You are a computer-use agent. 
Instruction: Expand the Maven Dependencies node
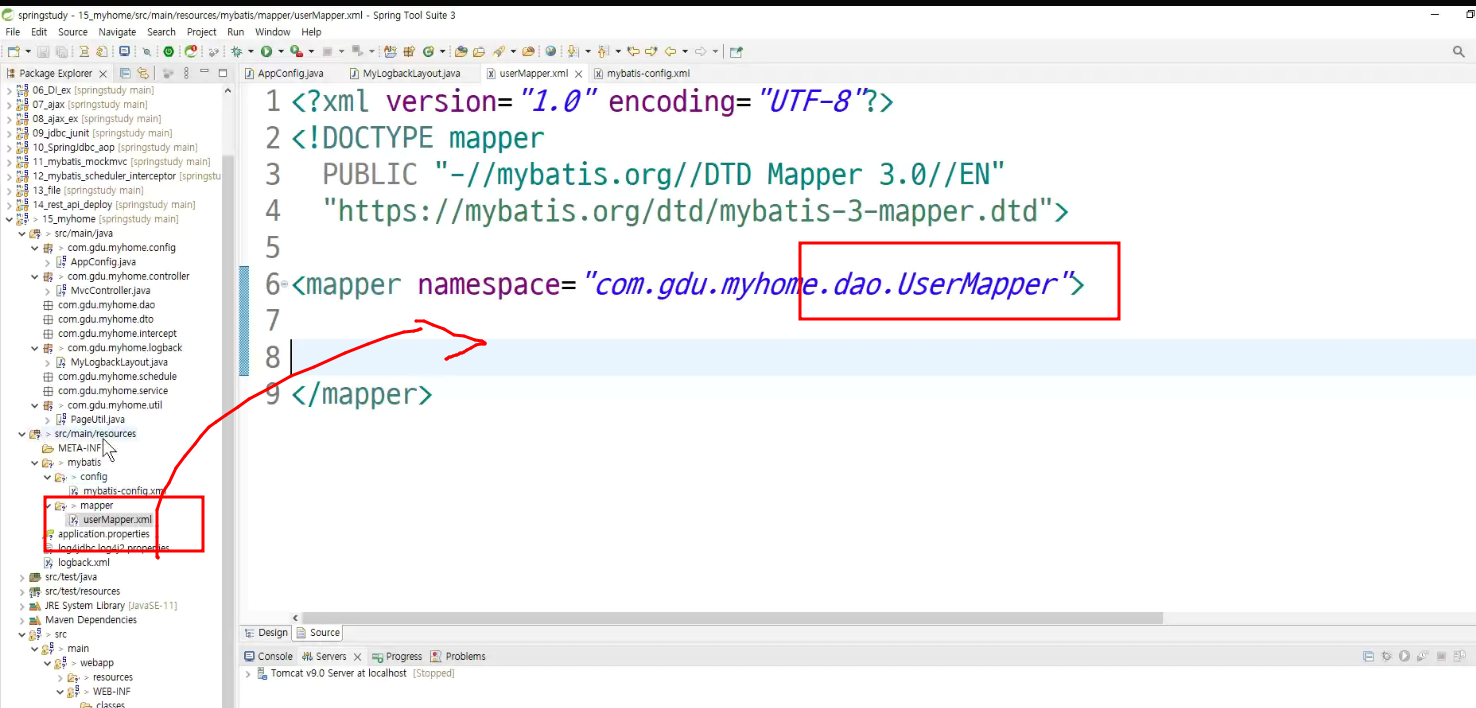[22, 620]
